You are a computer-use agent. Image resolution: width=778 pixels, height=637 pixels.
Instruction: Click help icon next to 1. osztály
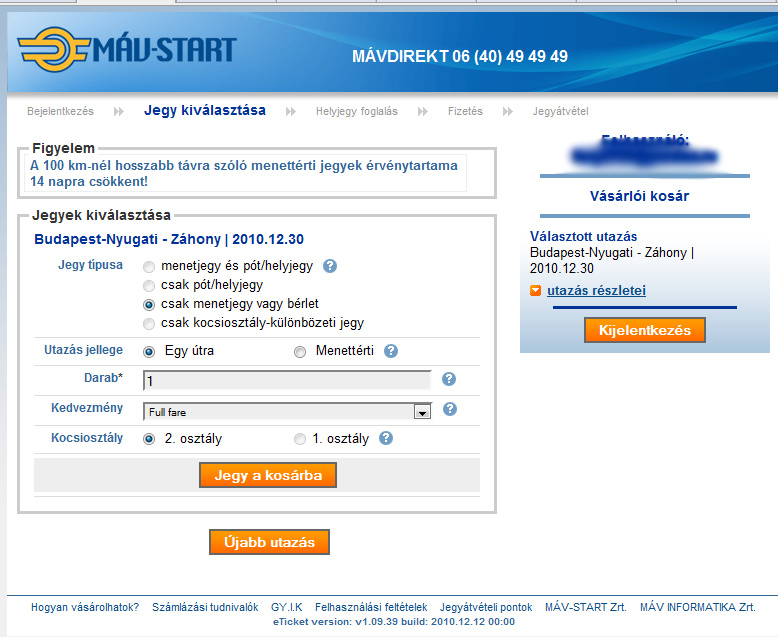point(386,438)
